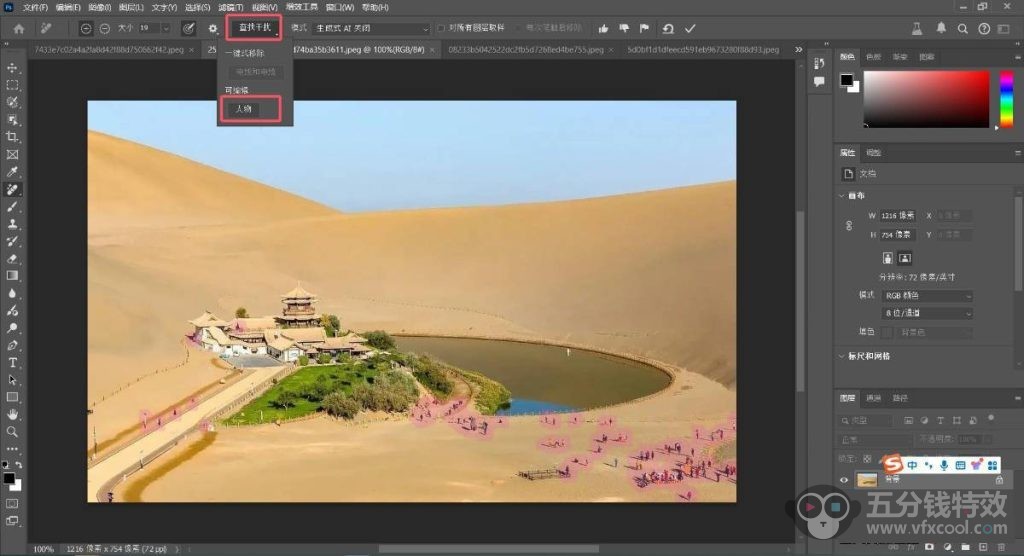
Task: Click the undo reset arrow icon
Action: coord(668,29)
